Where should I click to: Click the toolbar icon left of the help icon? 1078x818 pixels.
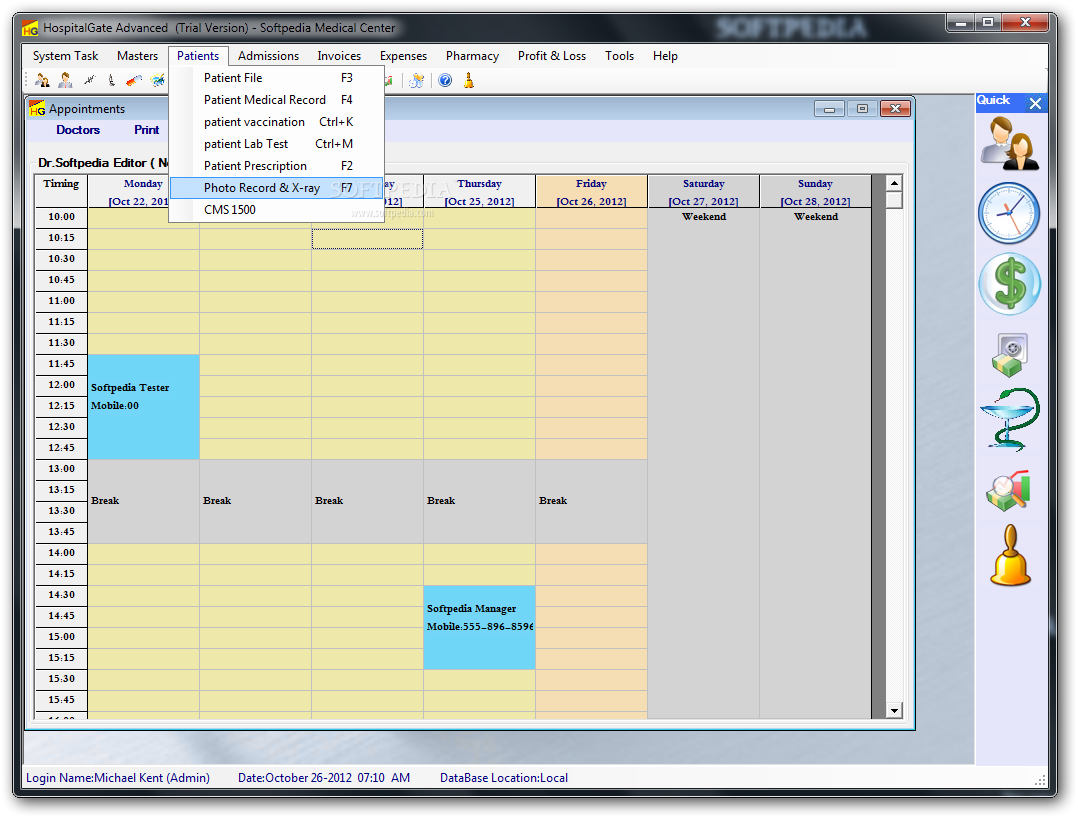point(417,80)
